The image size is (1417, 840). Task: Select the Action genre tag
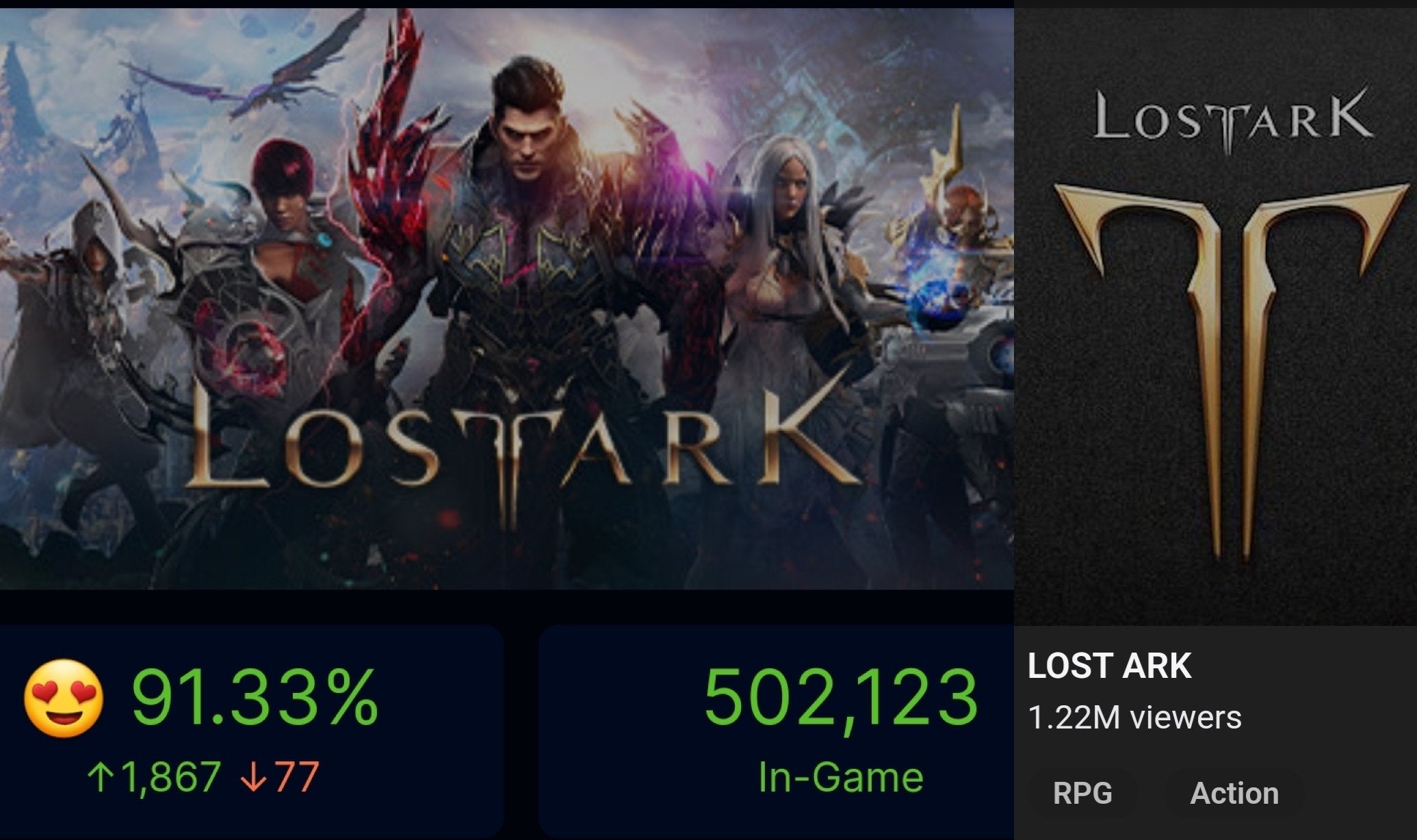coord(1234,793)
